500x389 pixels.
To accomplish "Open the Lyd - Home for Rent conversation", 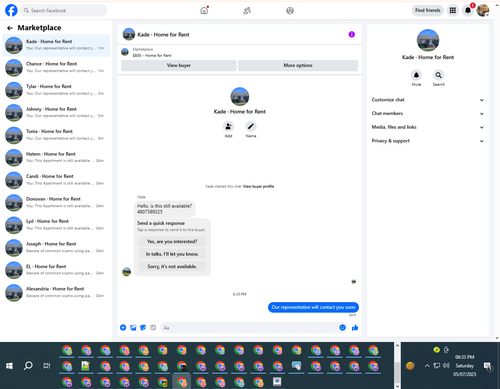I will 56,225.
